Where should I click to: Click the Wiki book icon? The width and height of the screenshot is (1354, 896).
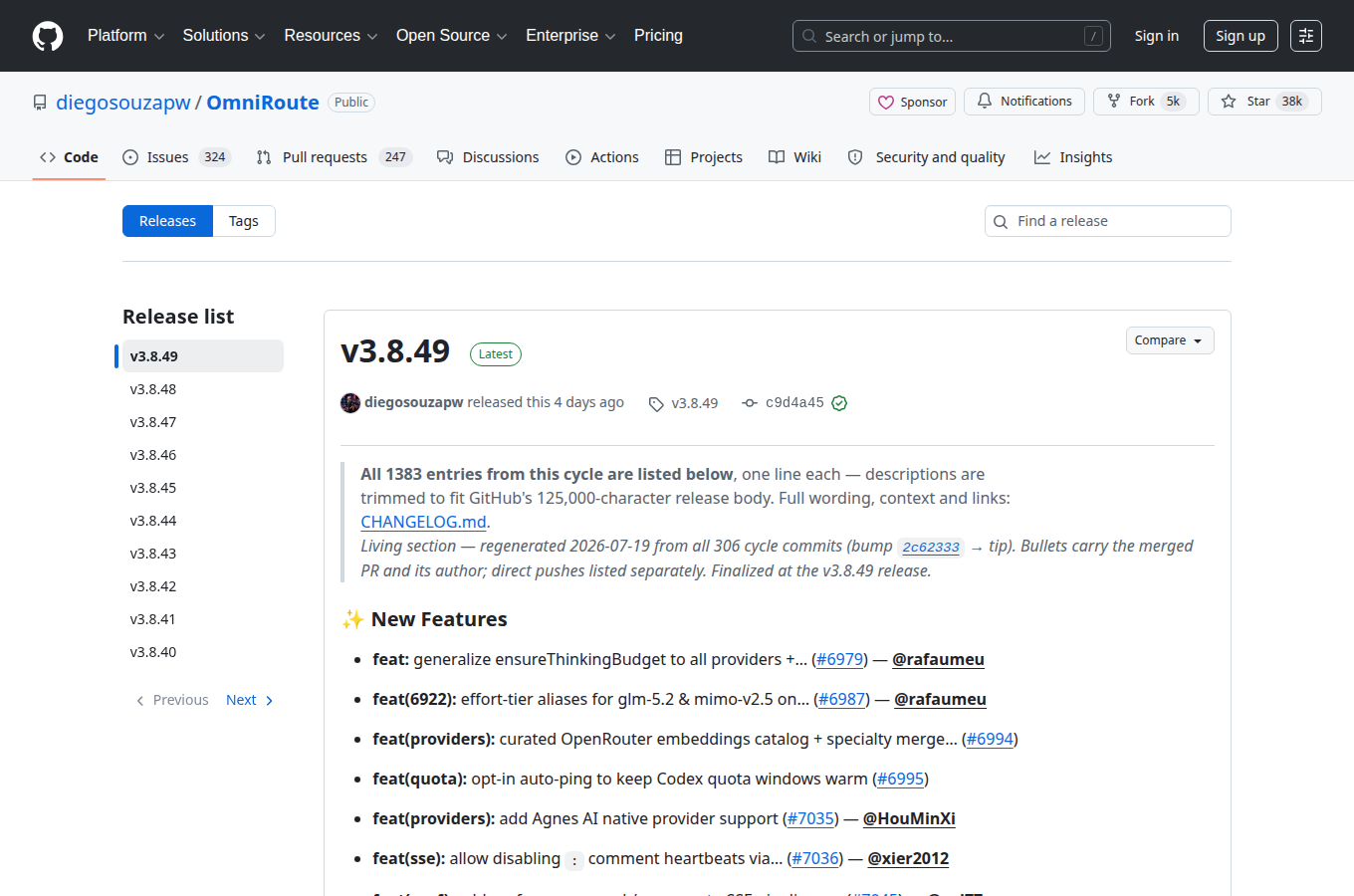tap(777, 157)
